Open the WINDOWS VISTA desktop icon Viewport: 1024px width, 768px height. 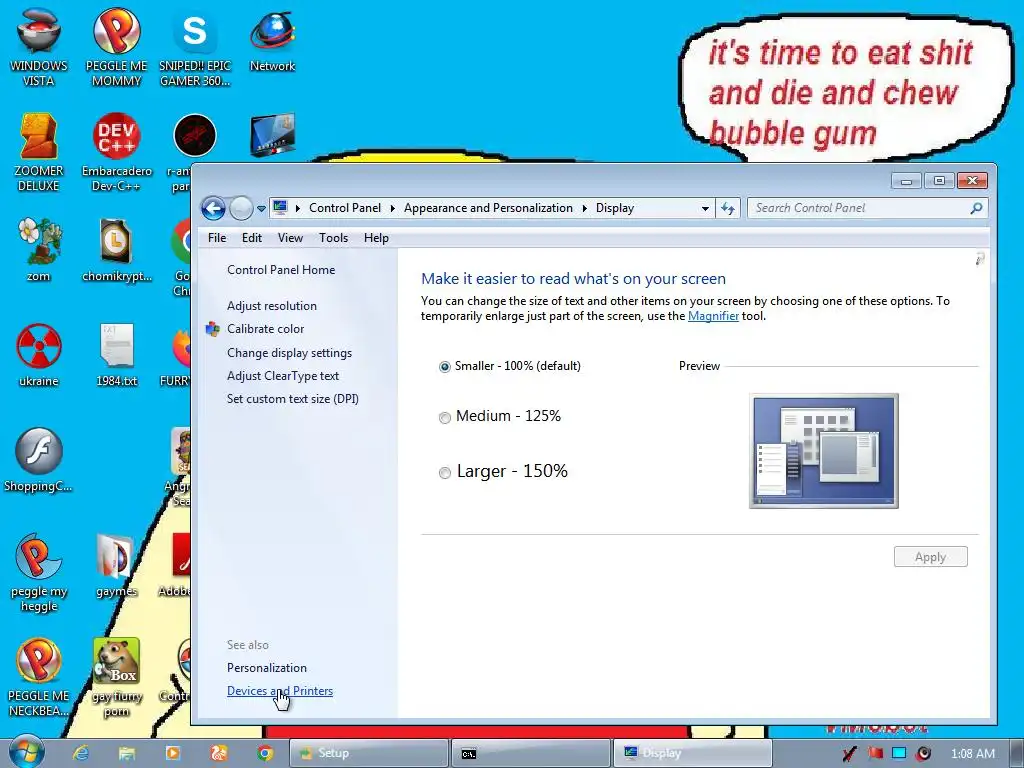pyautogui.click(x=39, y=46)
